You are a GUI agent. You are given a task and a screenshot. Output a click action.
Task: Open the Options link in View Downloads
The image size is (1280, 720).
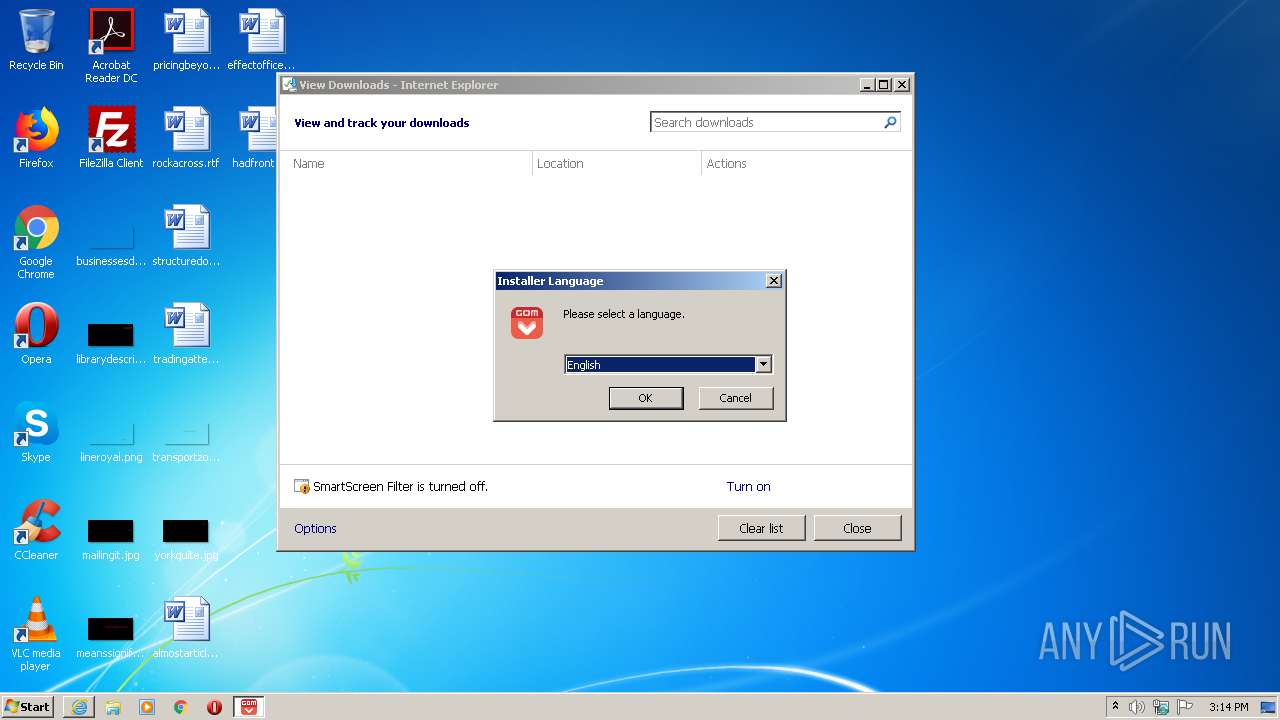coord(315,529)
